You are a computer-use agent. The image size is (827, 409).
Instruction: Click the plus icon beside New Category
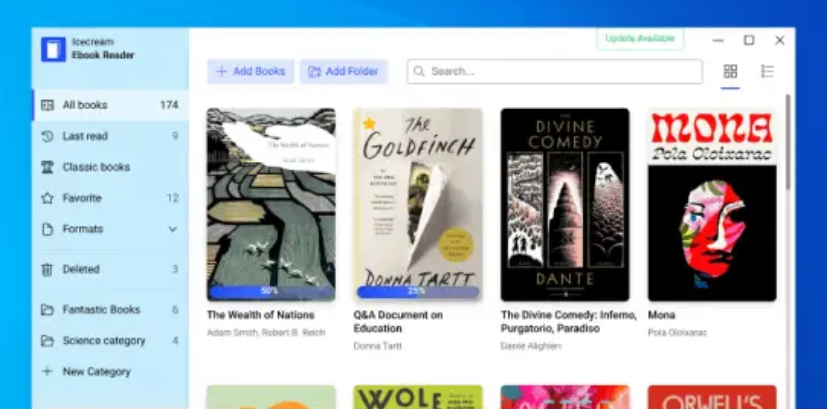pos(47,372)
